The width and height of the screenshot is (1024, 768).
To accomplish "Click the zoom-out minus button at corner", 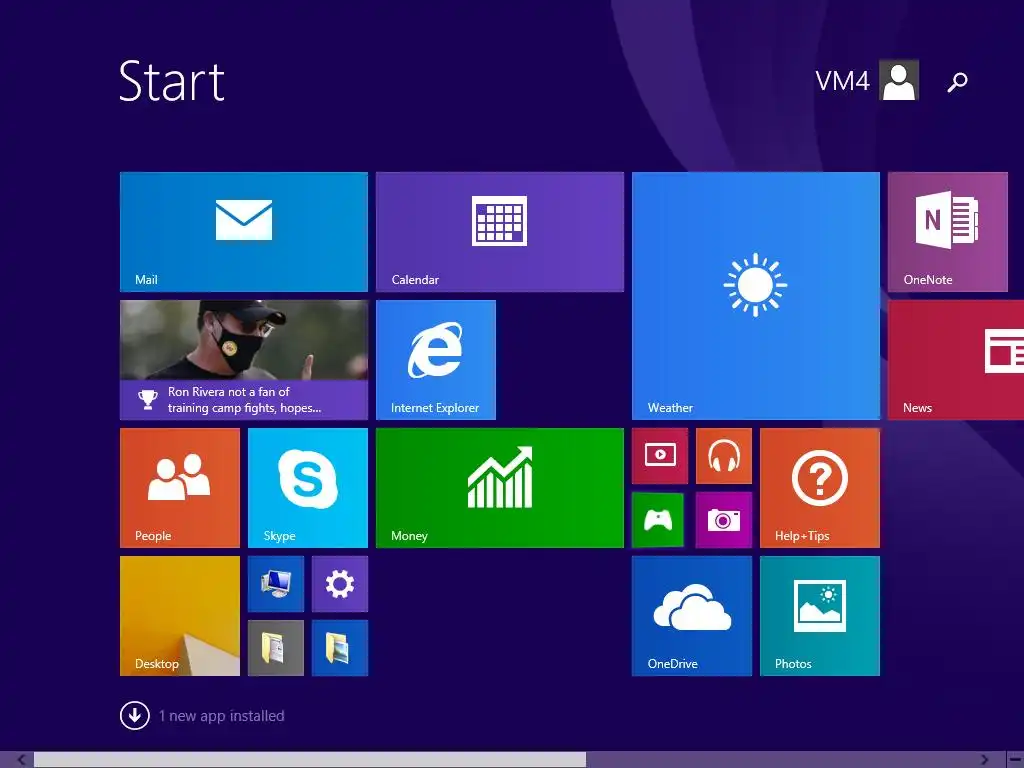I will pyautogui.click(x=1015, y=760).
